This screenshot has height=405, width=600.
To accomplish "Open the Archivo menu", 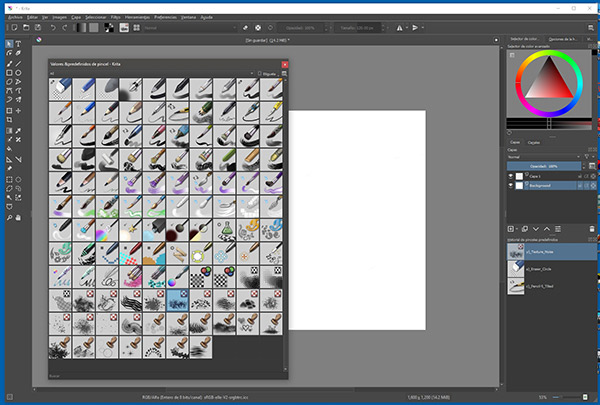I will tap(15, 17).
